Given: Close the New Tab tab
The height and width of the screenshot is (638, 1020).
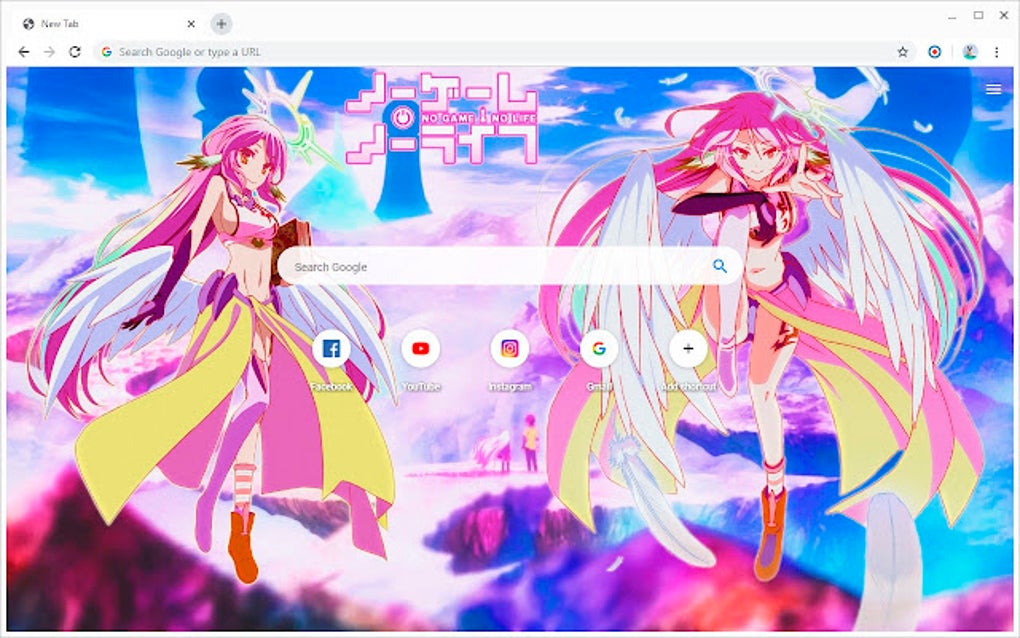Looking at the screenshot, I should (191, 24).
